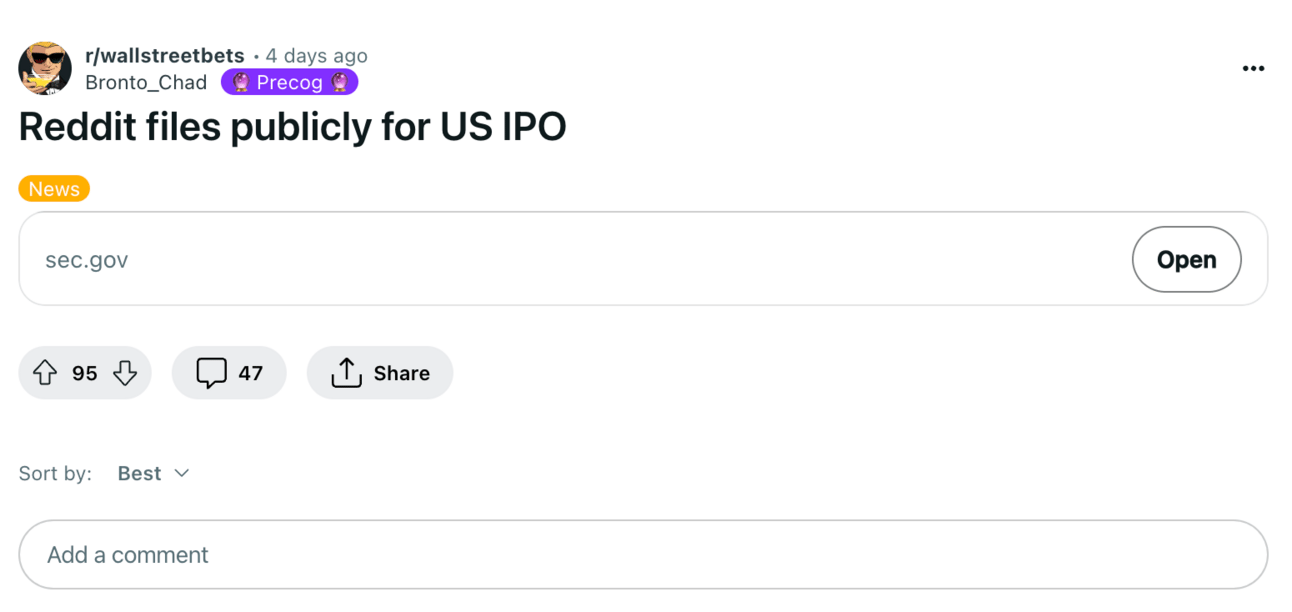
Task: Click the sec.gov link text
Action: tap(87, 260)
